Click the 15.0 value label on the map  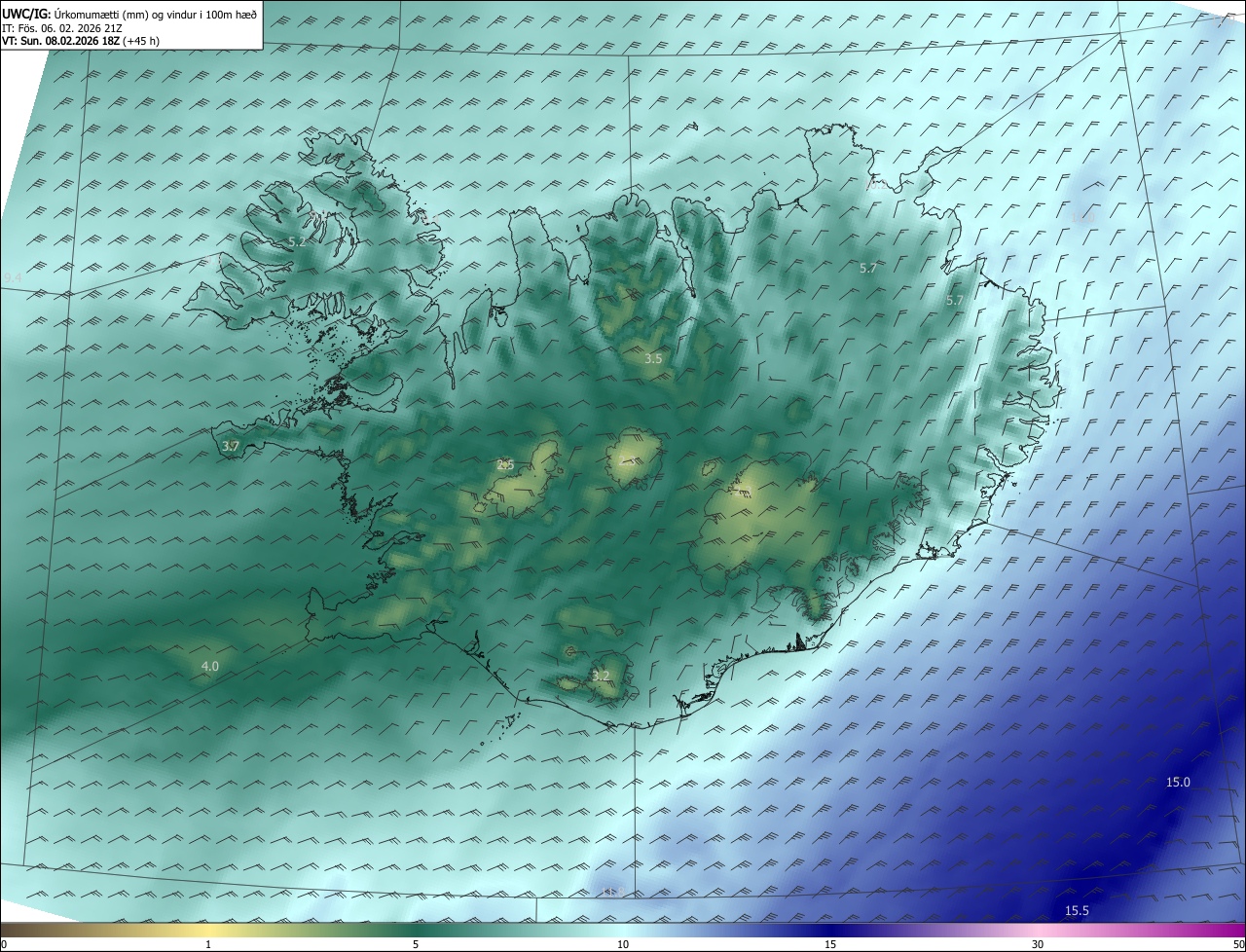pos(1178,783)
